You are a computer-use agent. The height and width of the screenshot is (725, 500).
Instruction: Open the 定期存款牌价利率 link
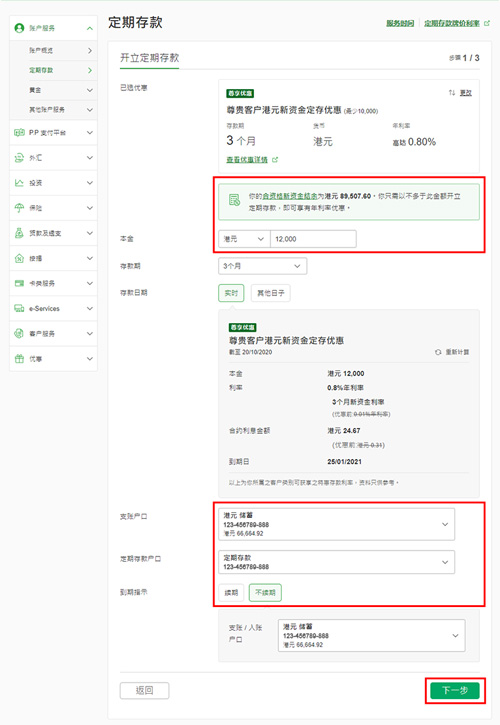452,23
